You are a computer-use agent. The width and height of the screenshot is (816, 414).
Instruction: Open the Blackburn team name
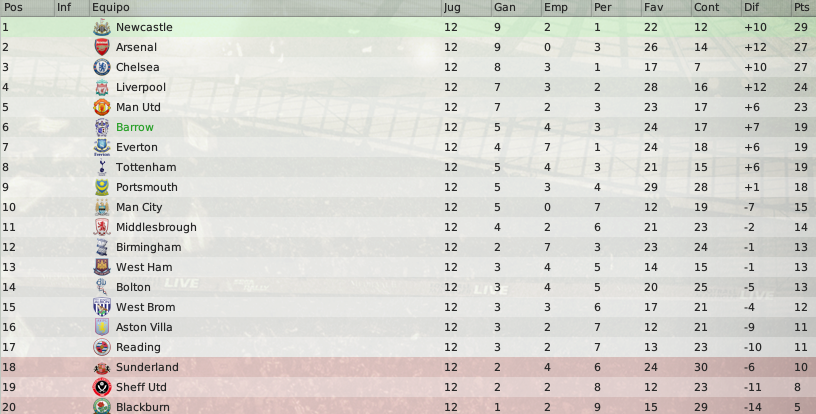click(x=143, y=407)
